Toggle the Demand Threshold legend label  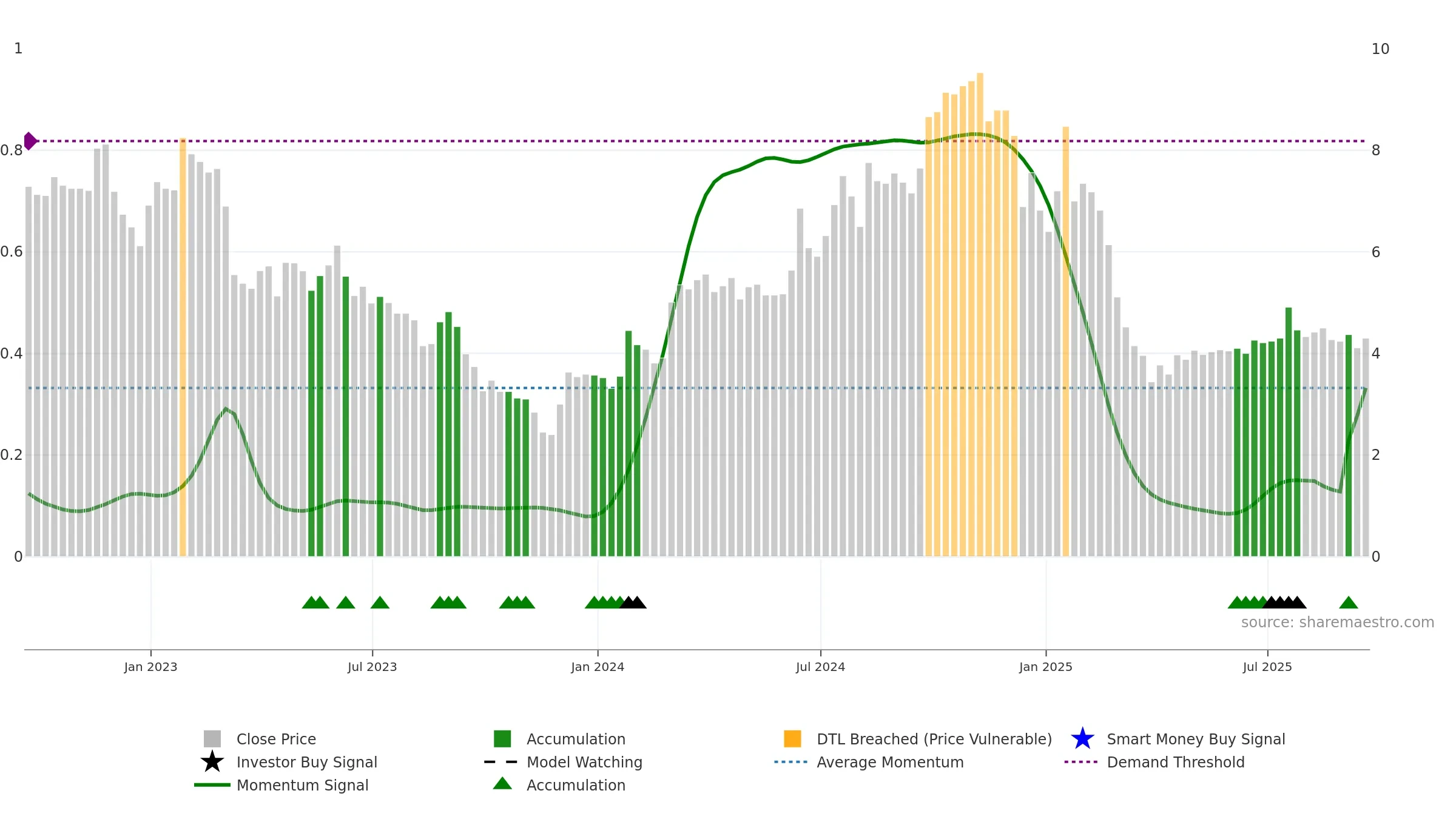tap(1176, 762)
